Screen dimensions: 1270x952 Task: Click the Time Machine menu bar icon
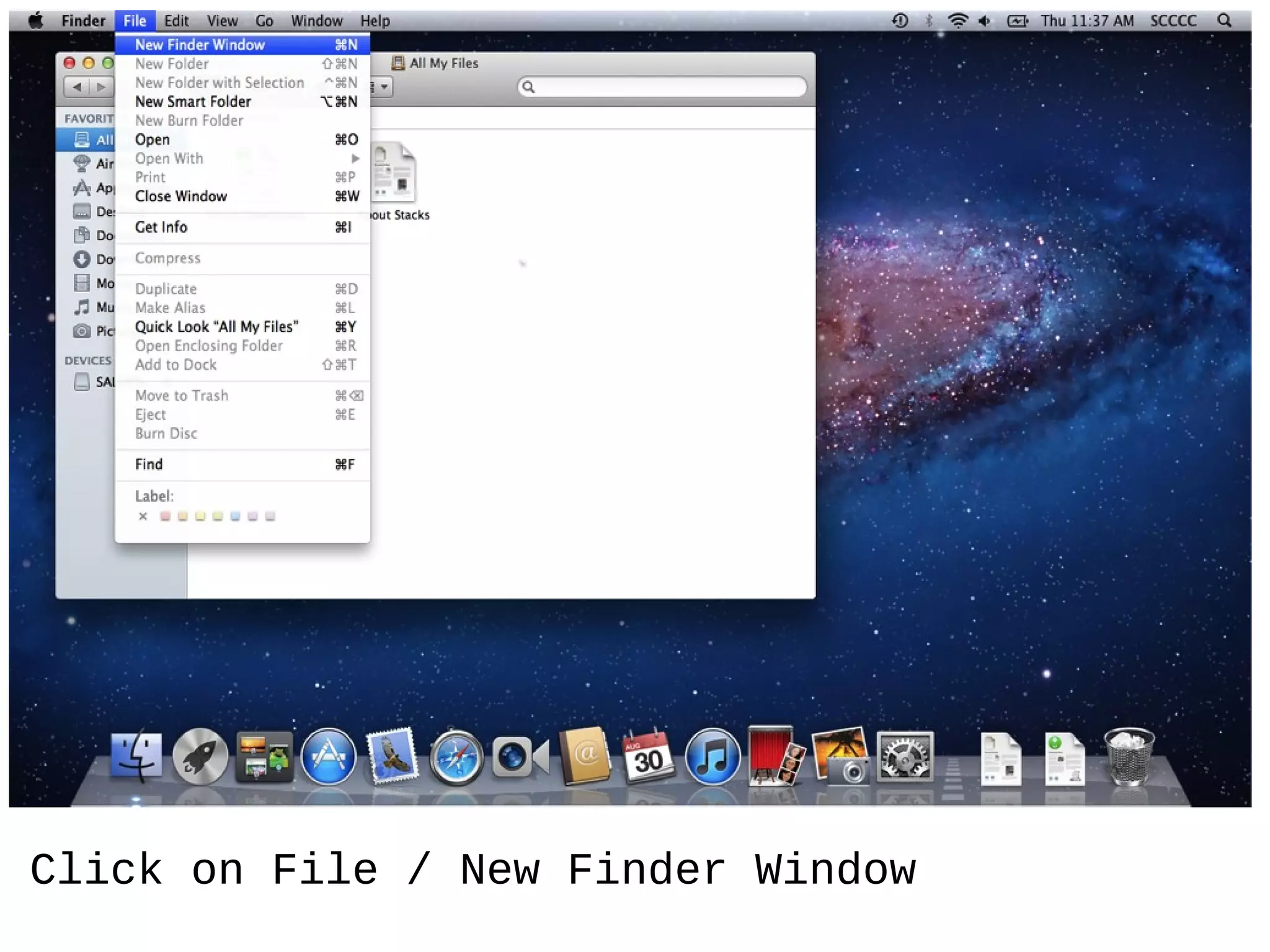(x=900, y=21)
